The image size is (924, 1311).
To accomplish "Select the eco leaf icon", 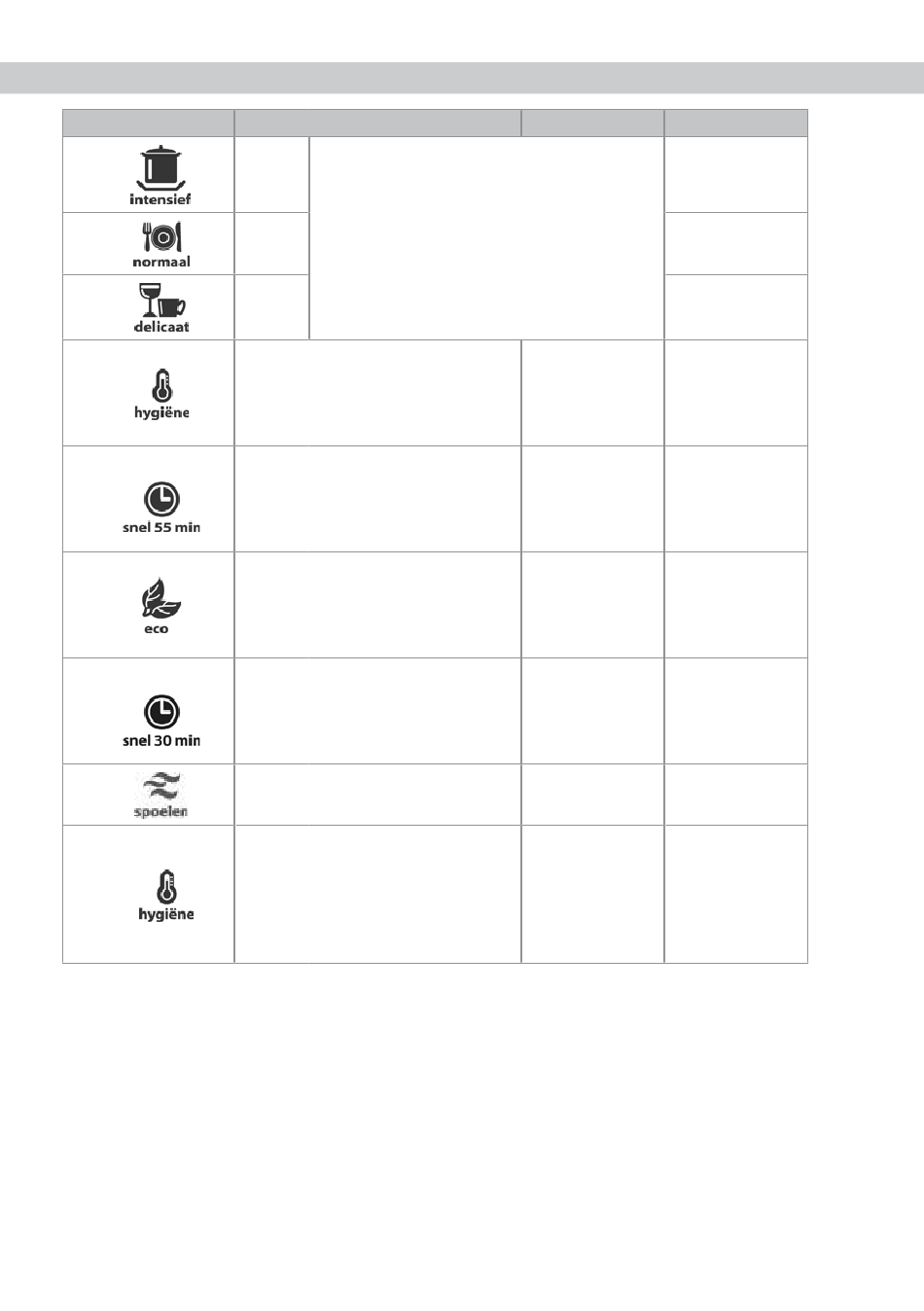I will [160, 599].
